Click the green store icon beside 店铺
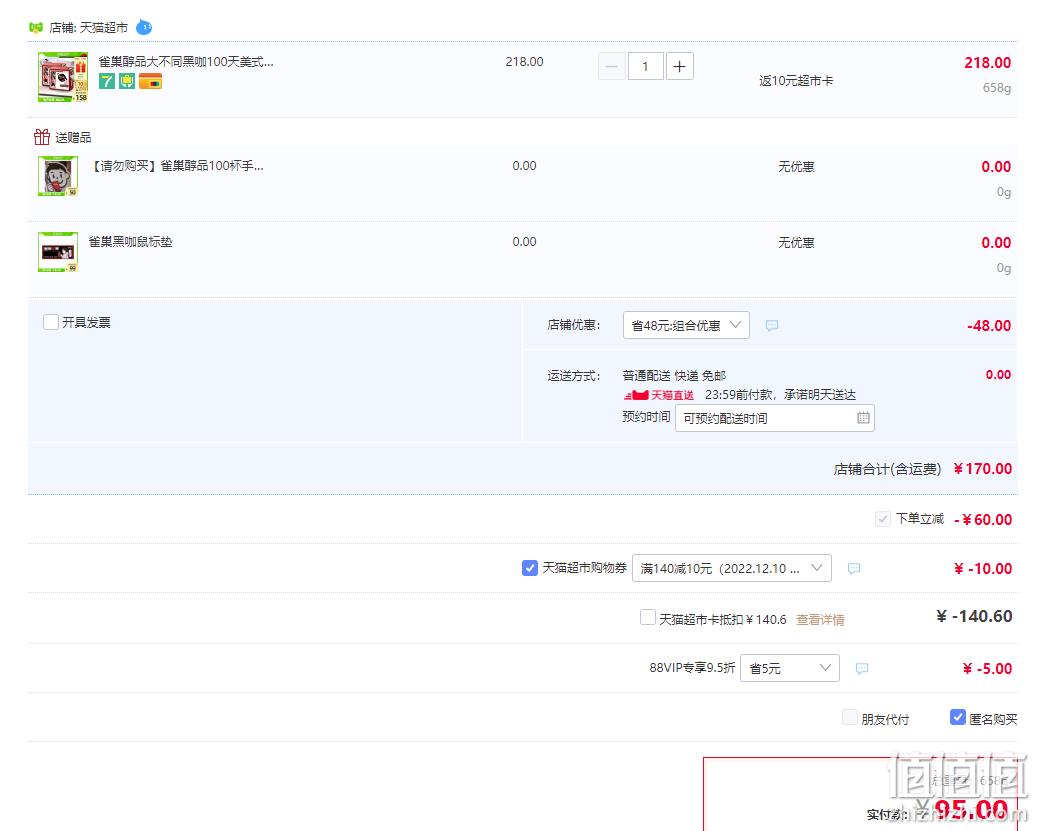This screenshot has width=1037, height=831. tap(36, 28)
